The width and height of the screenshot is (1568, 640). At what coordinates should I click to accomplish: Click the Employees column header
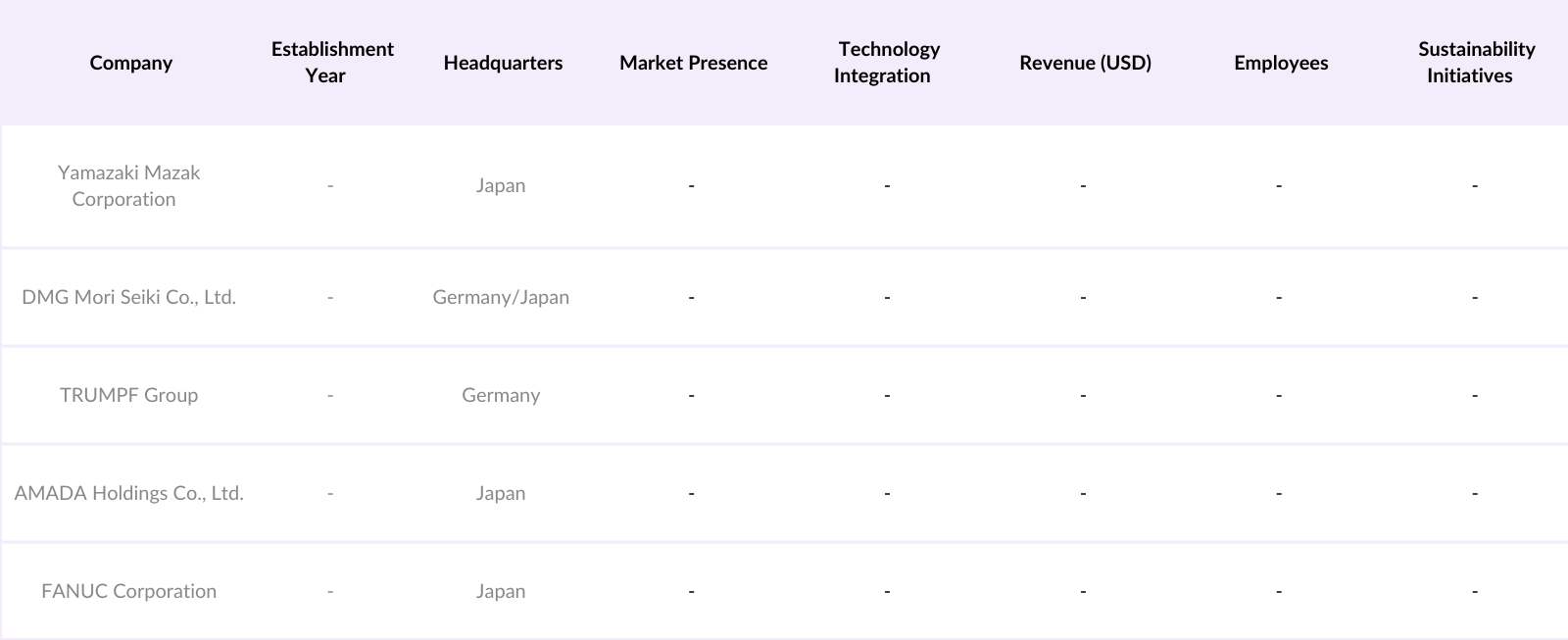tap(1281, 63)
